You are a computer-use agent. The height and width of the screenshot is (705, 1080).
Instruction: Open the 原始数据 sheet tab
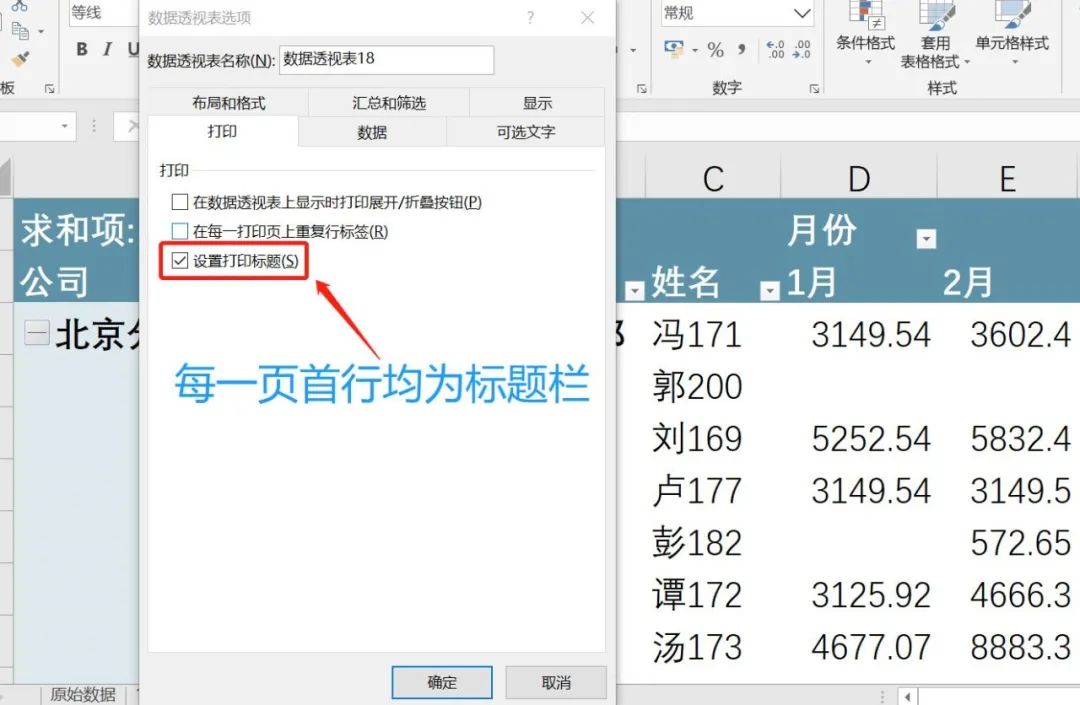coord(83,695)
